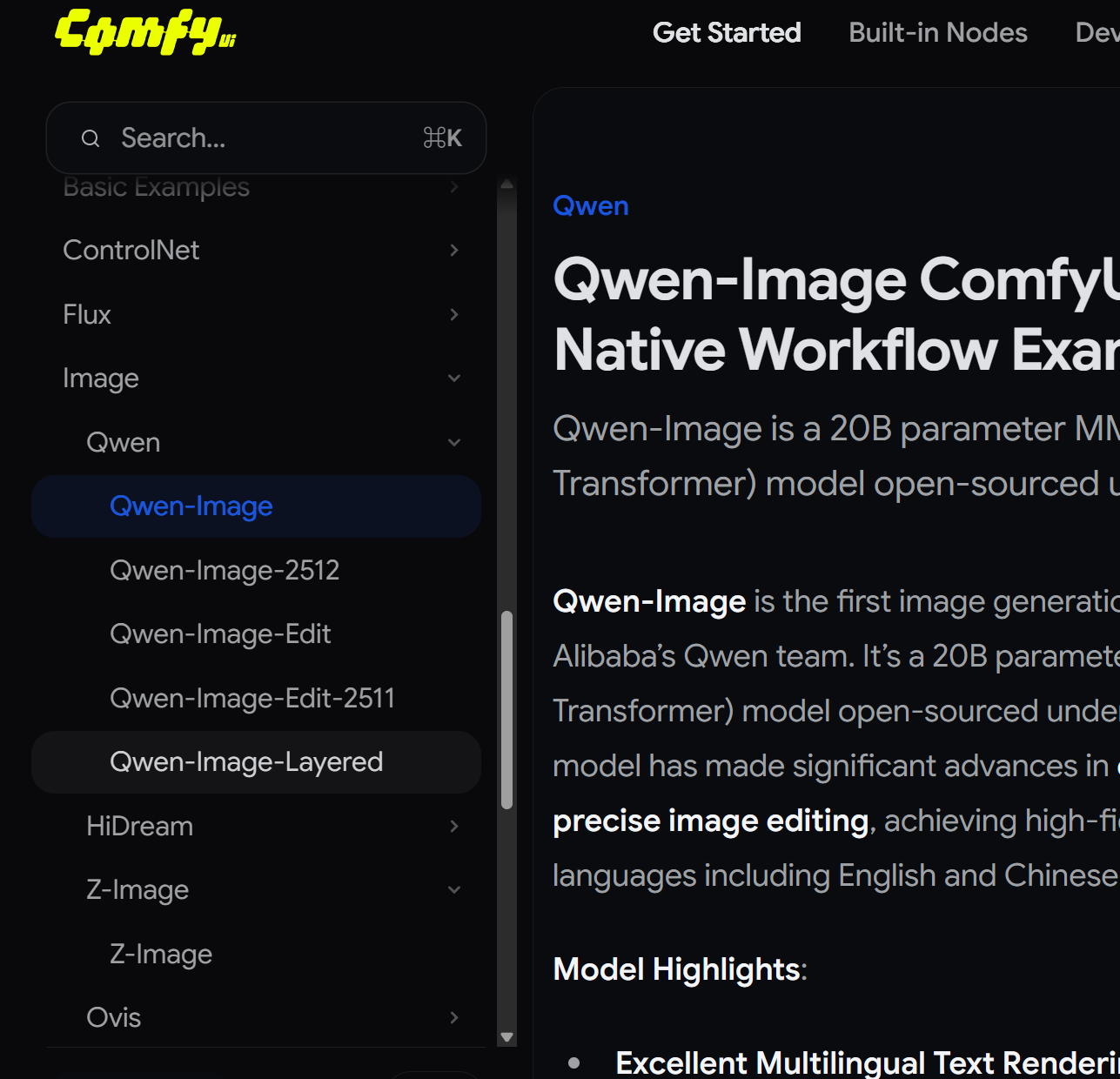The width and height of the screenshot is (1120, 1079).
Task: Expand the HiDream section chevron
Action: pyautogui.click(x=454, y=826)
